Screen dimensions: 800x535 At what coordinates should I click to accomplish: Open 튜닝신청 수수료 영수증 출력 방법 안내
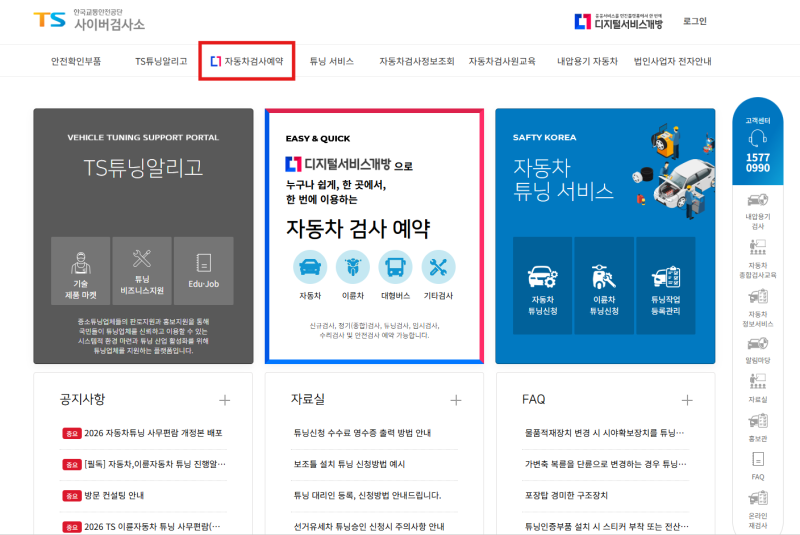362,433
